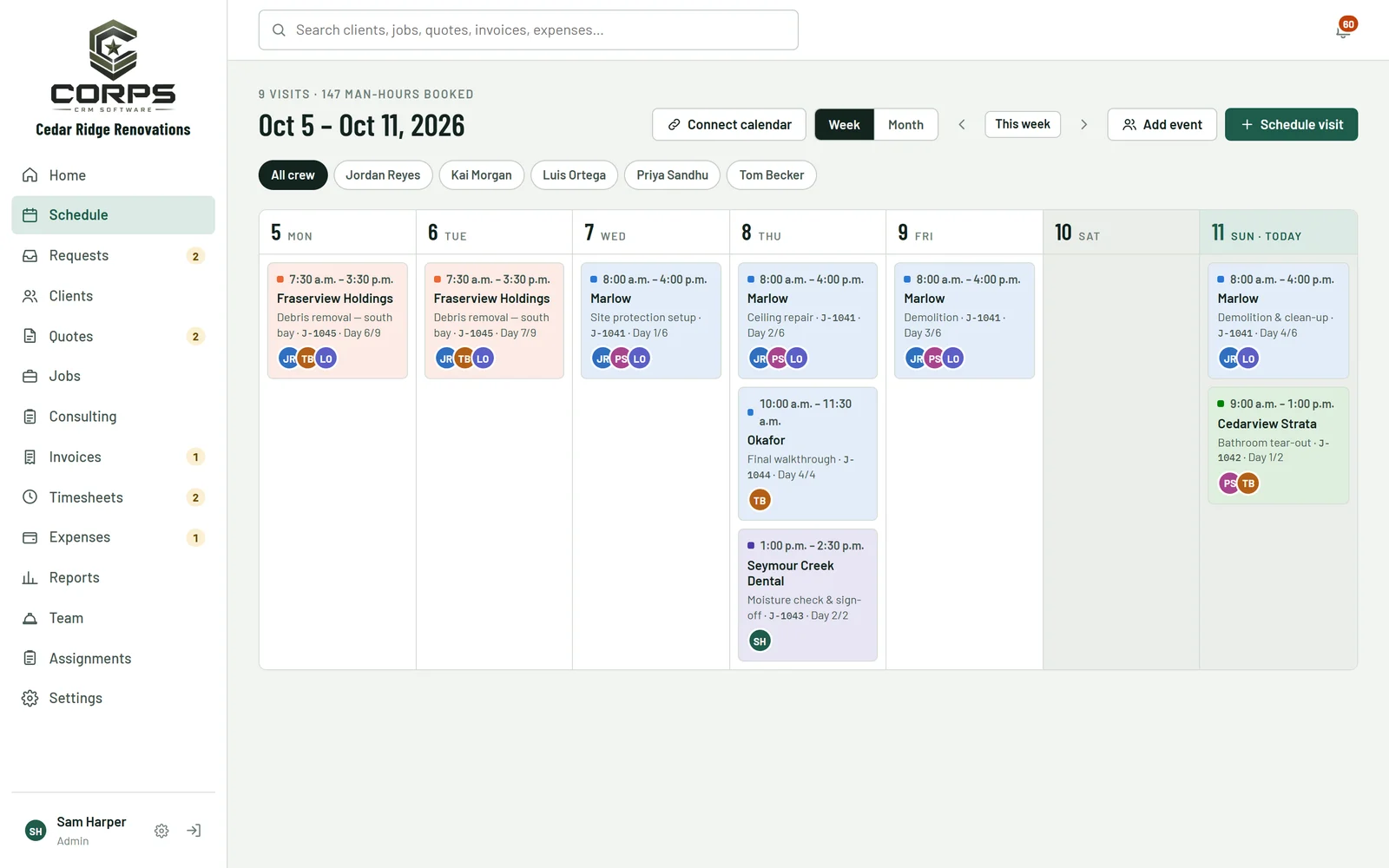Screen dimensions: 1389x868
Task: Click the Reports bar chart icon
Action: (30, 578)
